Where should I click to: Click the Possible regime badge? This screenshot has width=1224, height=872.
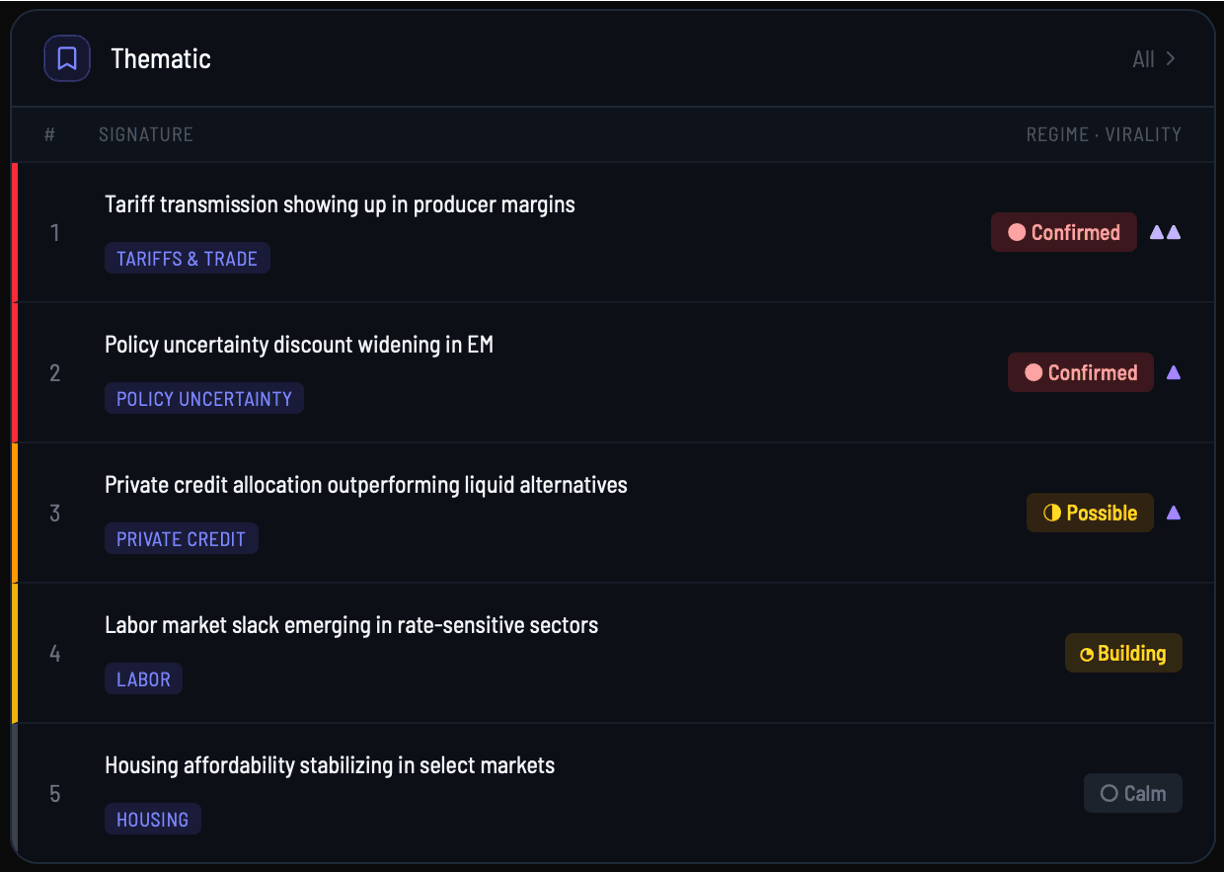coord(1090,513)
